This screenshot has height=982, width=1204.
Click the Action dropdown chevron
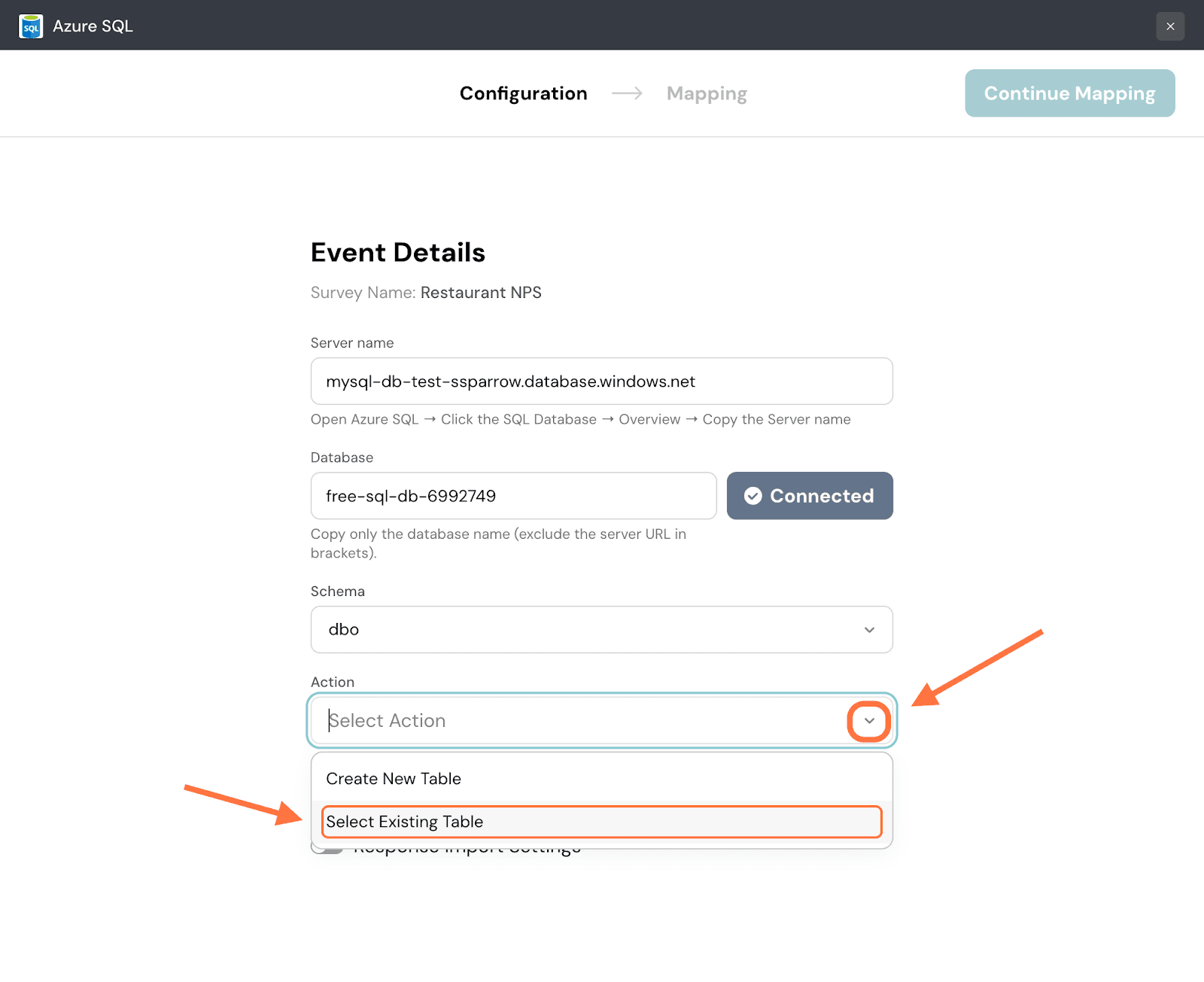(869, 721)
